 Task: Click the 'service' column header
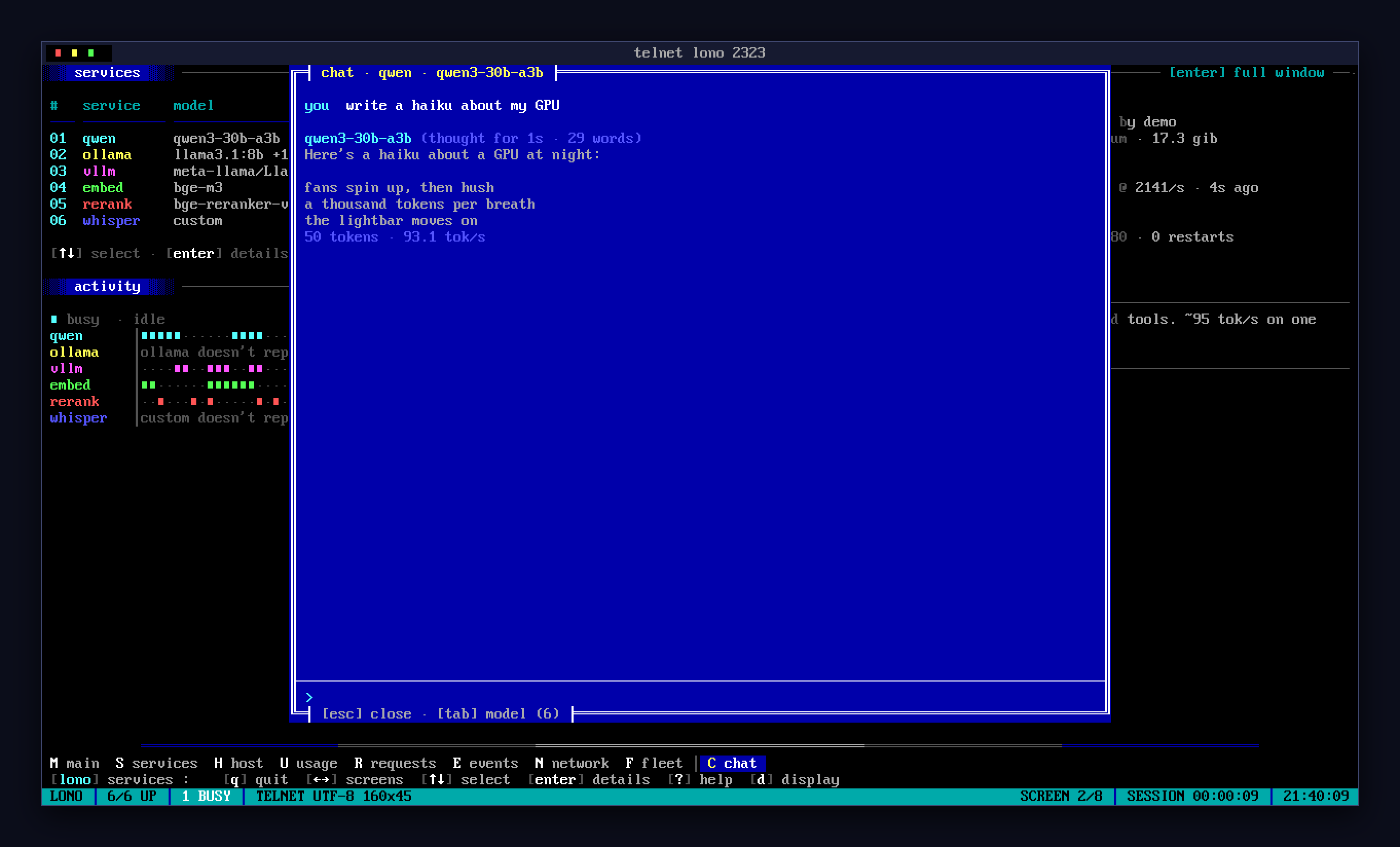[x=112, y=105]
